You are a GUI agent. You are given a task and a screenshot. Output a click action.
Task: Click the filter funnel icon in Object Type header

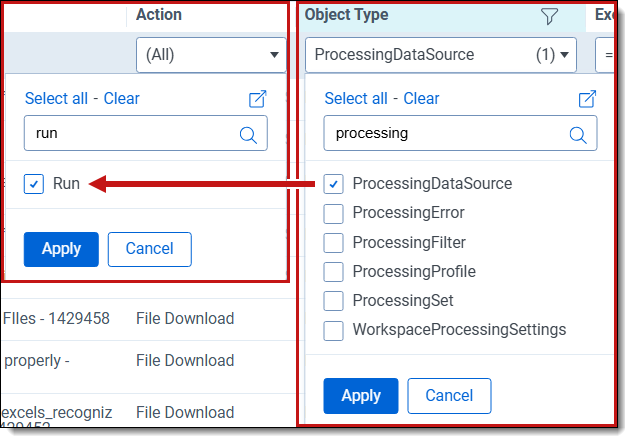[549, 16]
